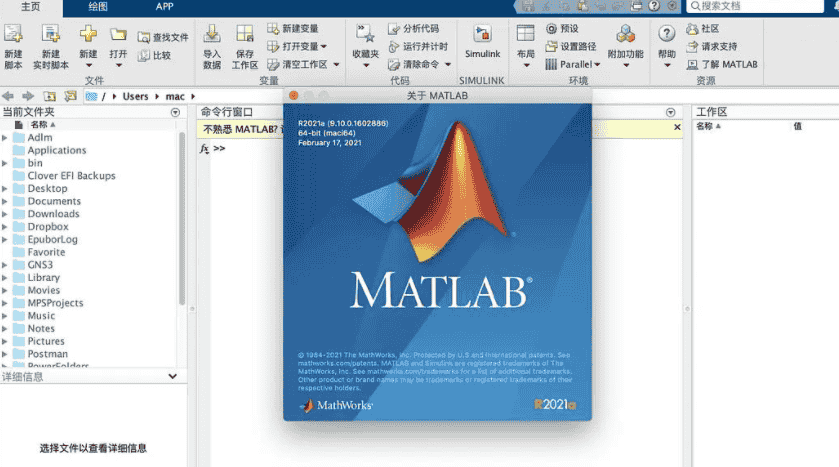Click the Add-Ons (附加功能) icon
839x467 pixels.
click(626, 34)
